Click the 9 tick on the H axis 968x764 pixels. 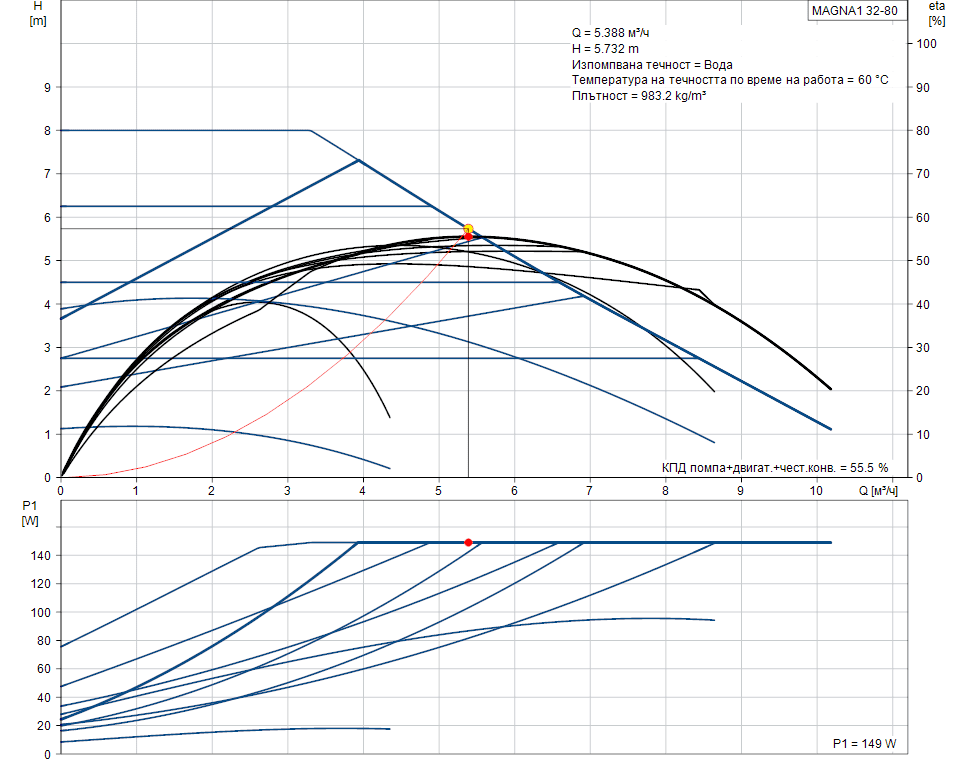(x=47, y=87)
